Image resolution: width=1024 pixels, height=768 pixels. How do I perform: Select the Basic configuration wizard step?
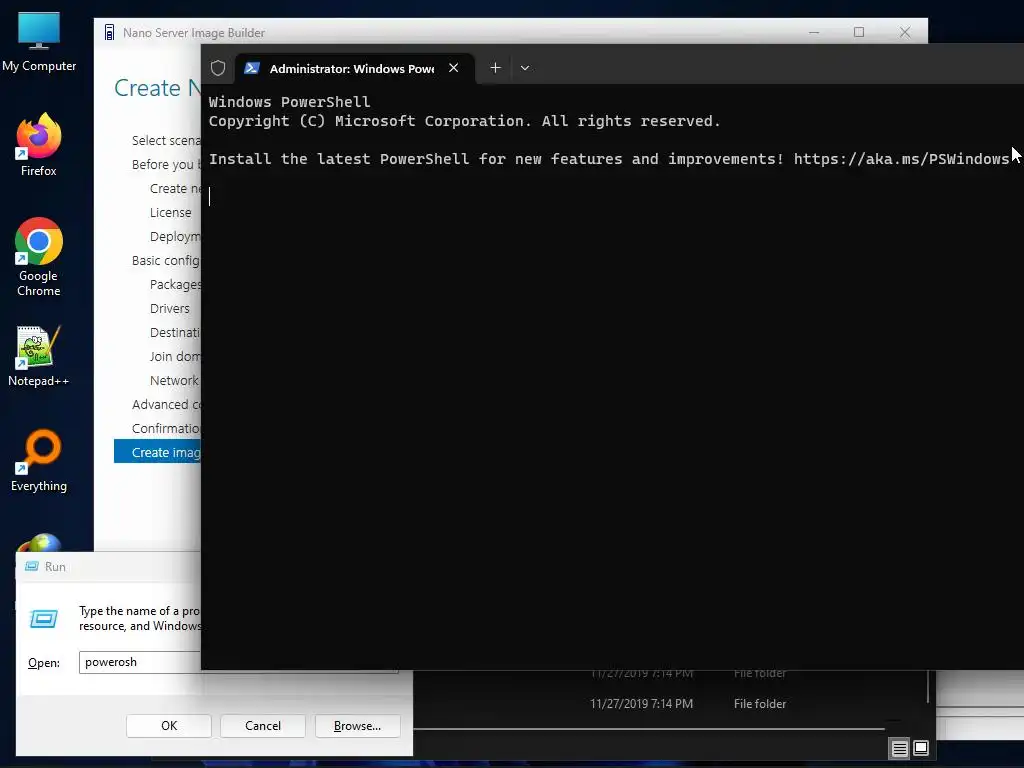(x=166, y=261)
